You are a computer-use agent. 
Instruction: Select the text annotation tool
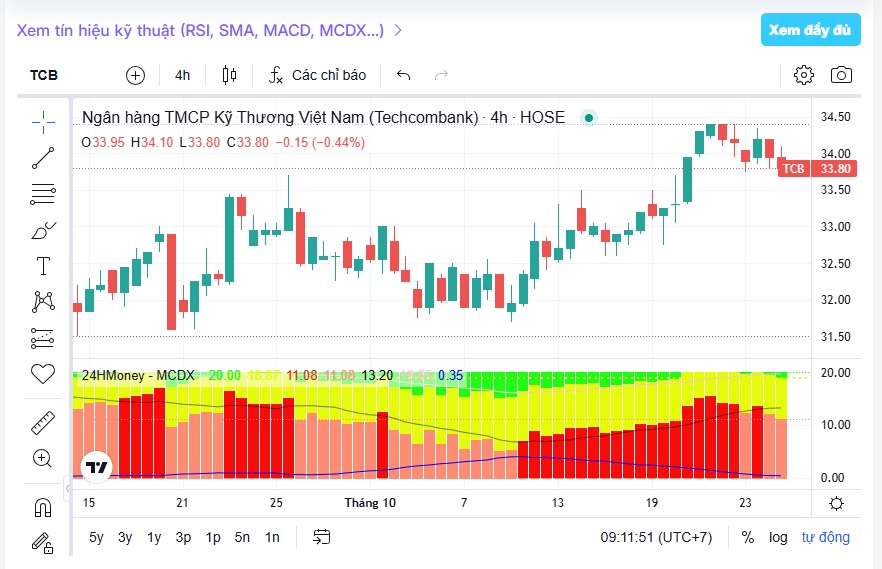tap(43, 266)
